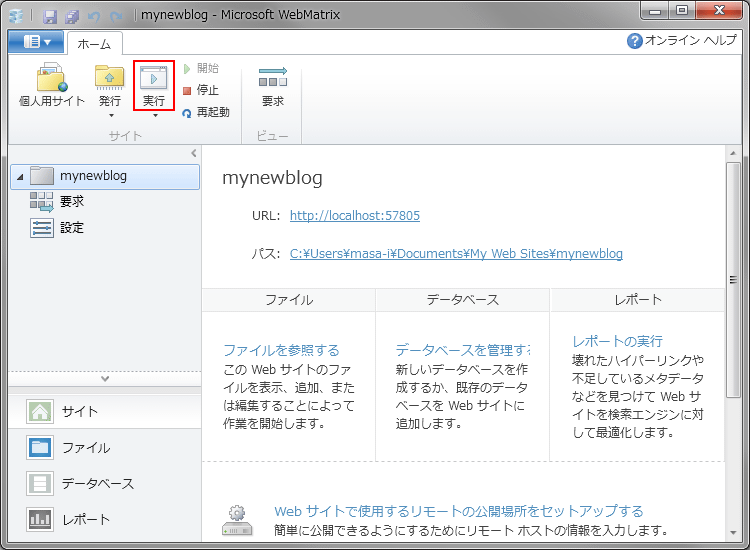Click the mynewblog folder icon in tree

[42, 176]
